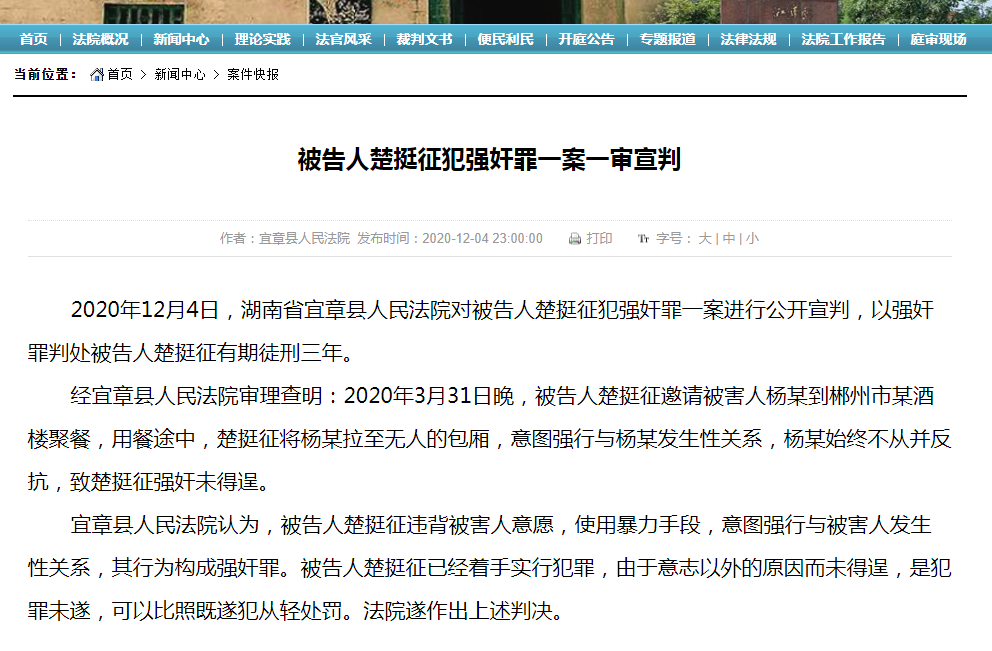The width and height of the screenshot is (992, 651).
Task: Go to 新闻中心 in the navigation bar
Action: pyautogui.click(x=182, y=39)
